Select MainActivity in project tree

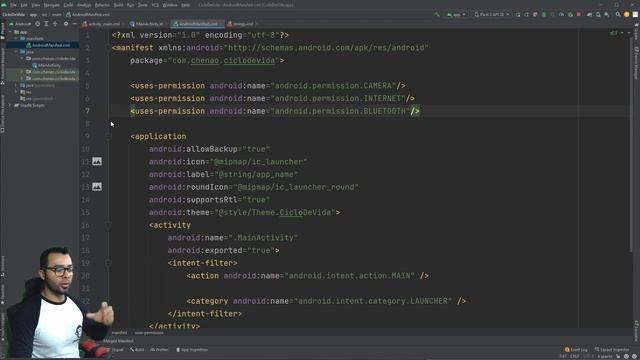[x=47, y=65]
